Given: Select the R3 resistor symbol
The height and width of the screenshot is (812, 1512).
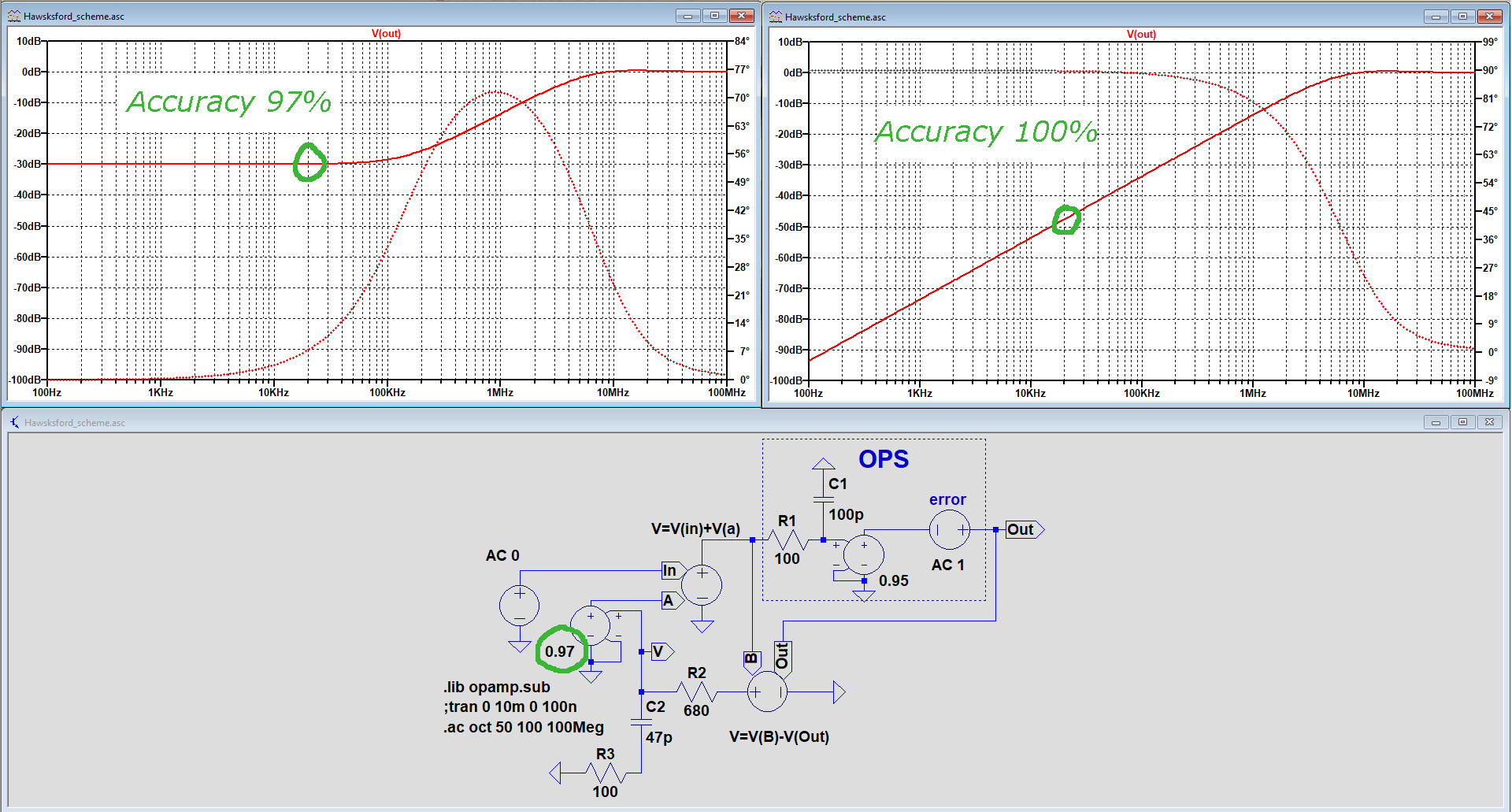Looking at the screenshot, I should pos(606,773).
